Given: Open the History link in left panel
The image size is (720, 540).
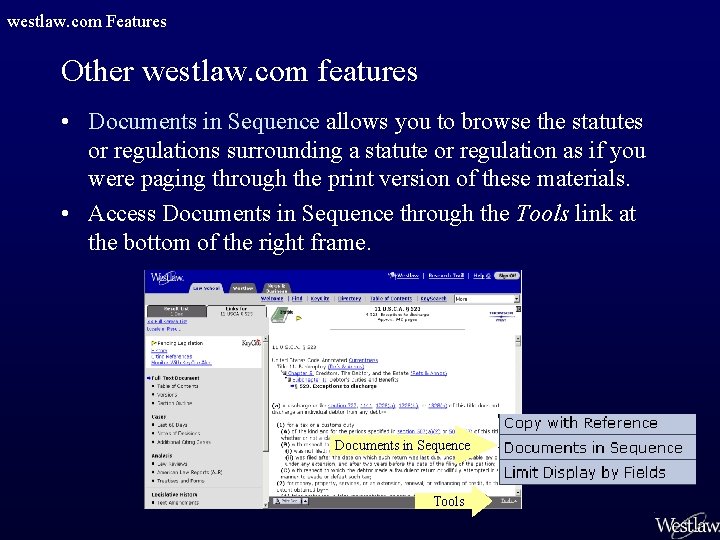Looking at the screenshot, I should [x=159, y=351].
